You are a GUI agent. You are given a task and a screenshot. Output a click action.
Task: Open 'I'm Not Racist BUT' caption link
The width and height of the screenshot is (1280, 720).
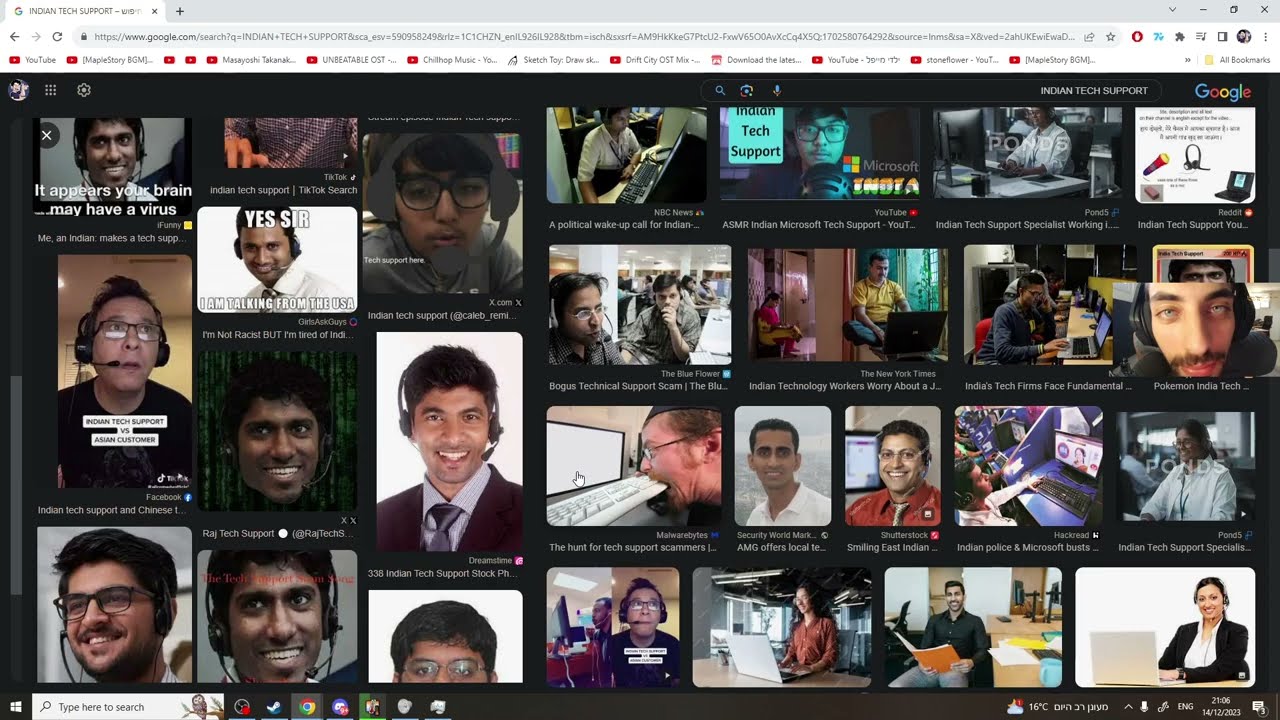(278, 335)
